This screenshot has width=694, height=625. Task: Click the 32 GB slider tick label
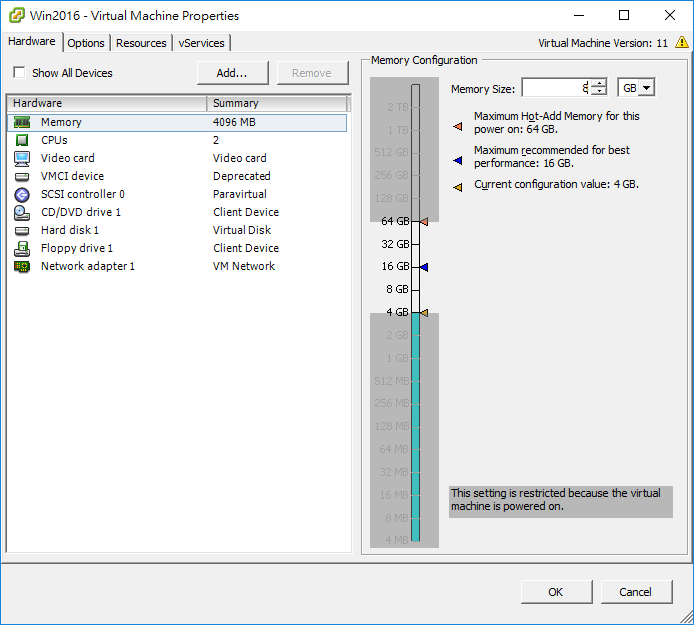click(x=395, y=244)
